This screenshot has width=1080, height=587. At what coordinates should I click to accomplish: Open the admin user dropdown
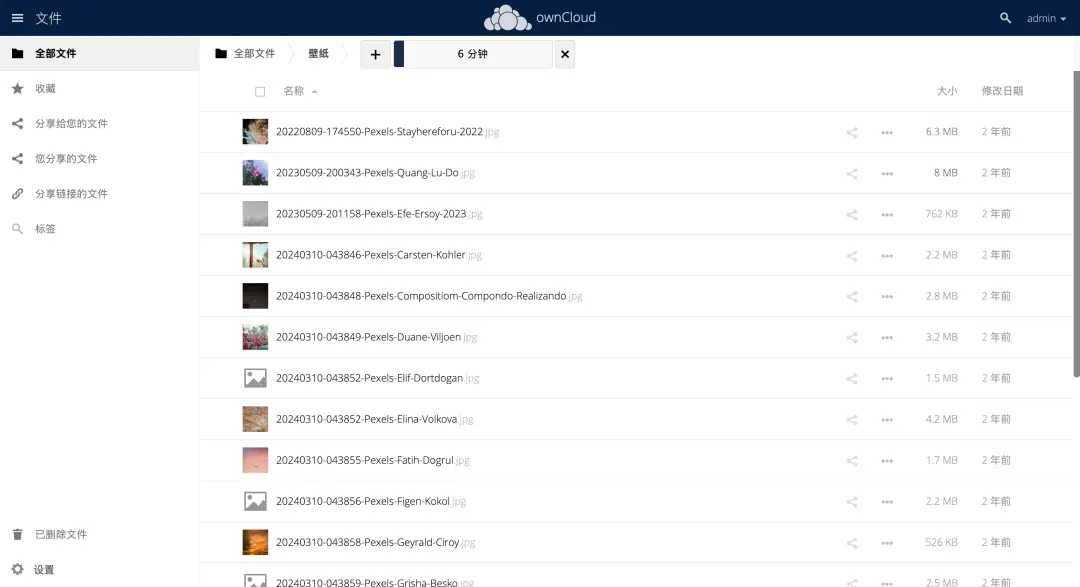pyautogui.click(x=1046, y=18)
